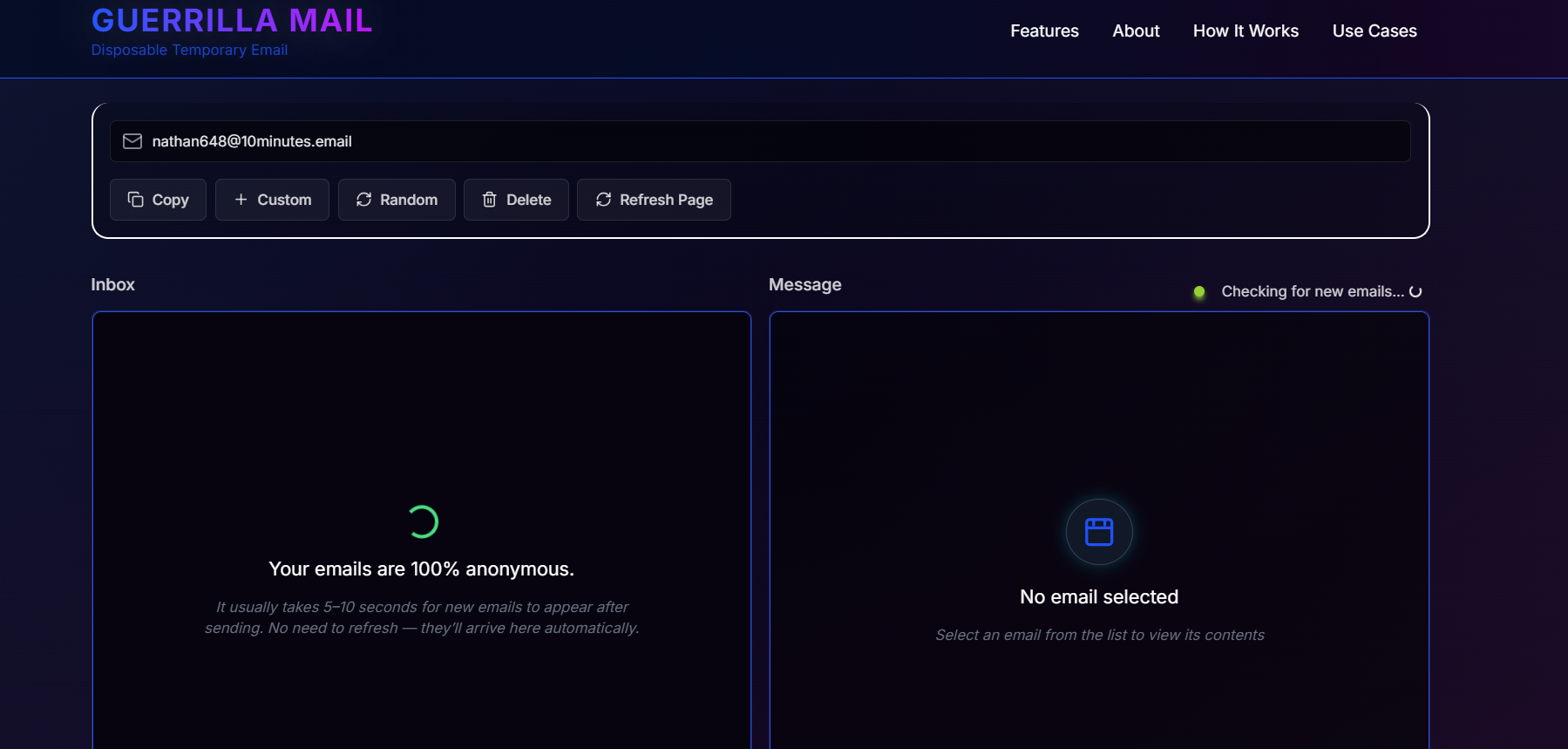Click the green status dot indicator
Screen dimensions: 1568x749
(1199, 292)
